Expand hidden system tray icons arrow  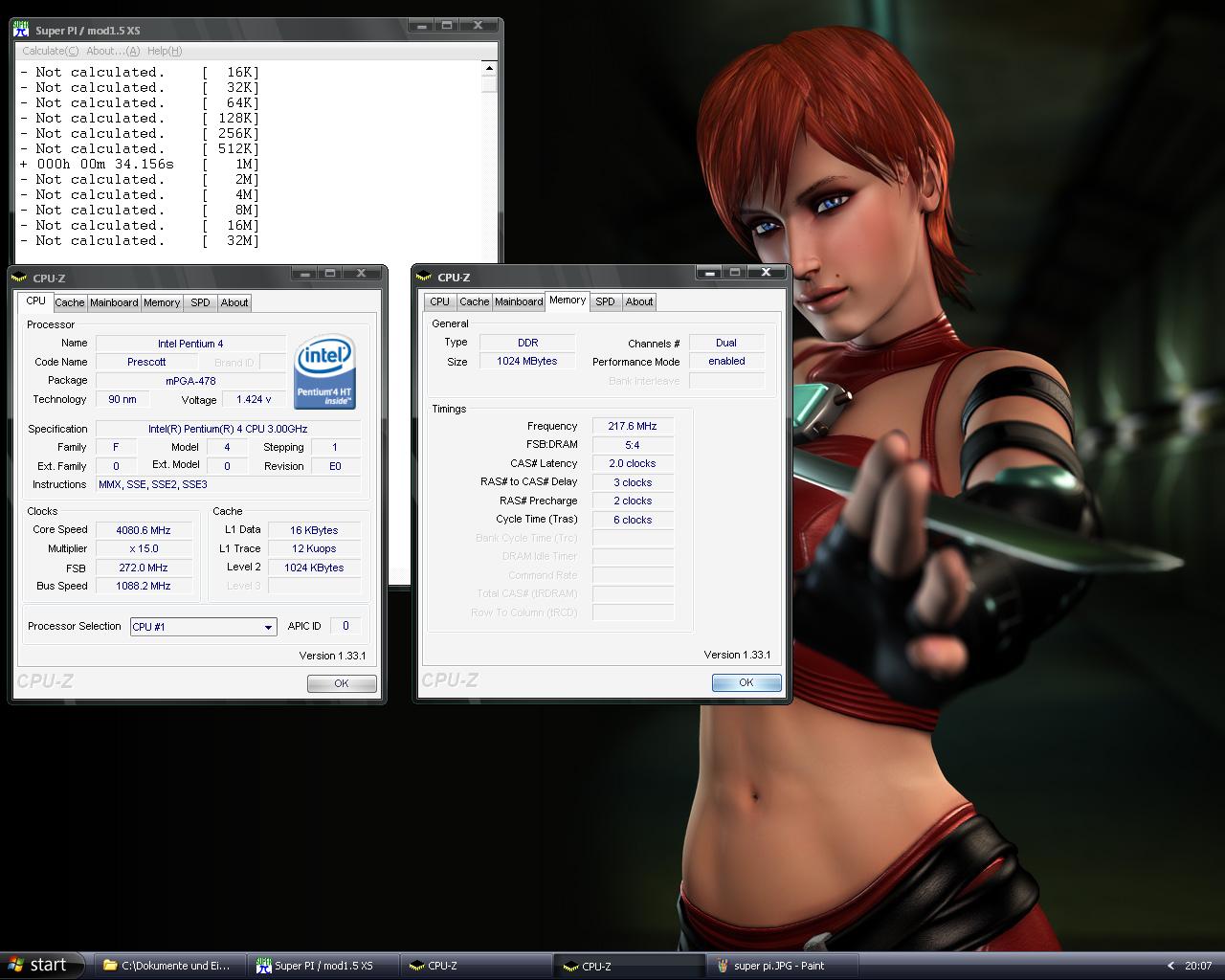pyautogui.click(x=1170, y=966)
